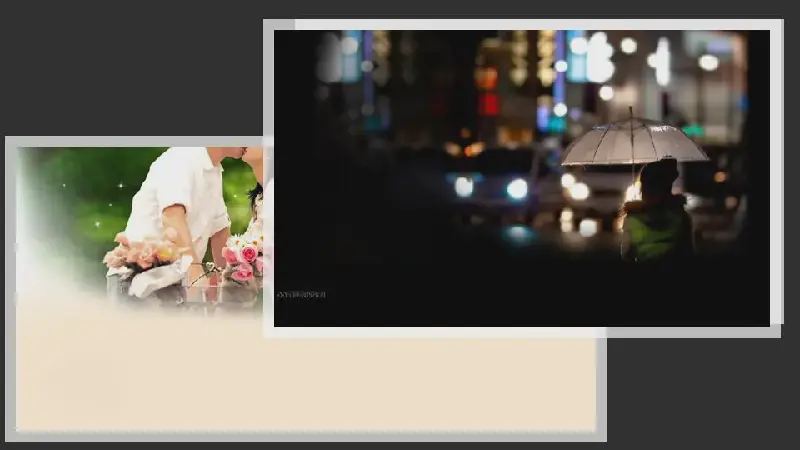Click the white bottom border of night photo

click(520, 332)
